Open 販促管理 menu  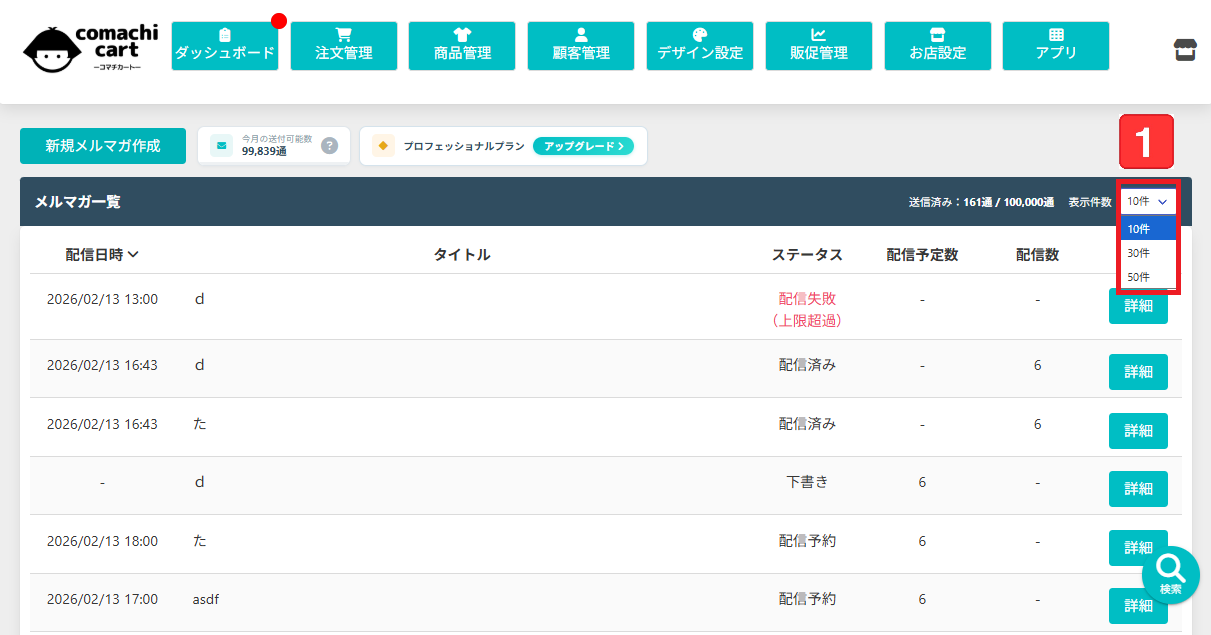tap(819, 46)
